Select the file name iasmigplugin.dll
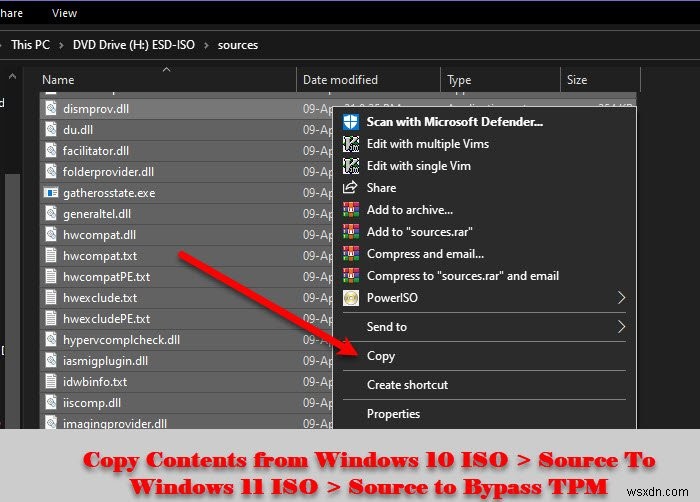This screenshot has height=502, width=700. [105, 360]
